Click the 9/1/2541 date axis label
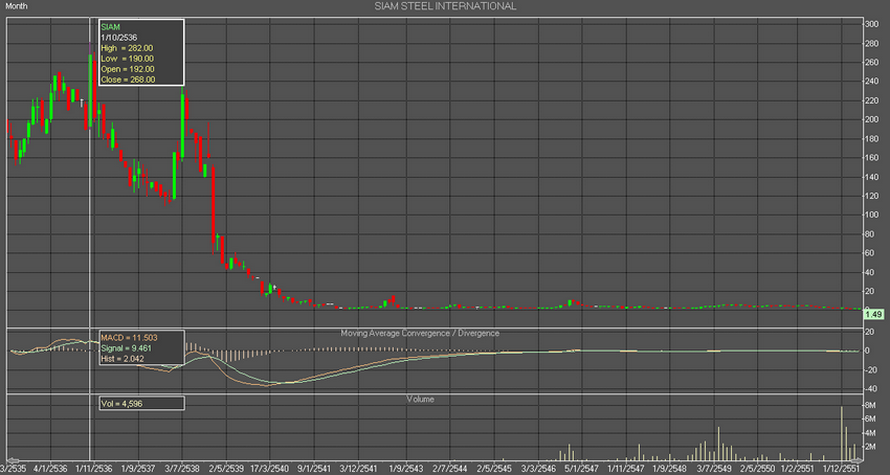The width and height of the screenshot is (890, 475). click(x=314, y=469)
